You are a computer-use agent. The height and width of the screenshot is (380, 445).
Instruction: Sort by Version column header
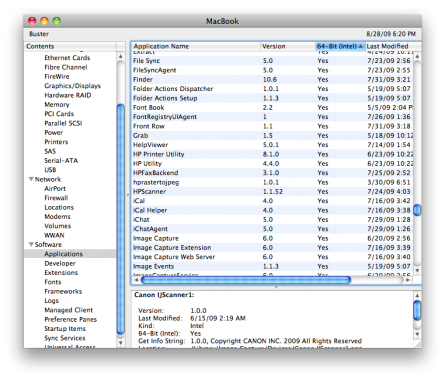pos(288,46)
